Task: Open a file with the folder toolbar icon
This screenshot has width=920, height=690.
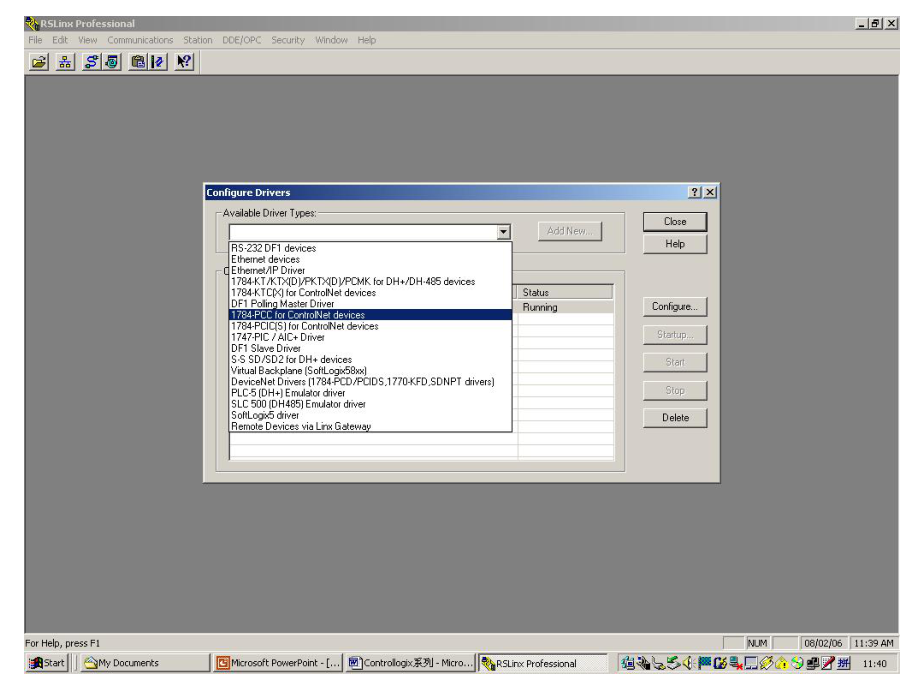Action: [40, 65]
